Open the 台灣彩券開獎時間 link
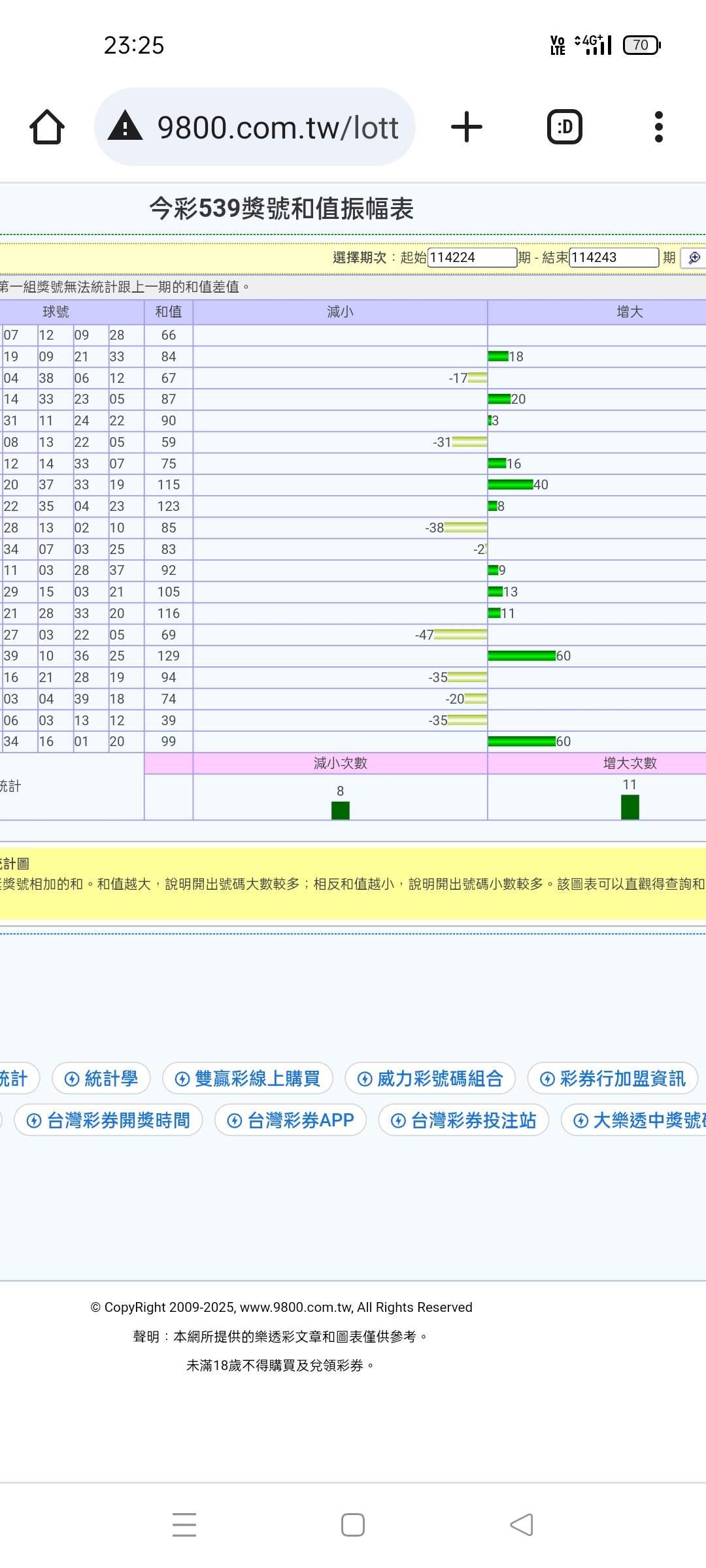Screen dimensions: 706x1568 click(x=109, y=1120)
